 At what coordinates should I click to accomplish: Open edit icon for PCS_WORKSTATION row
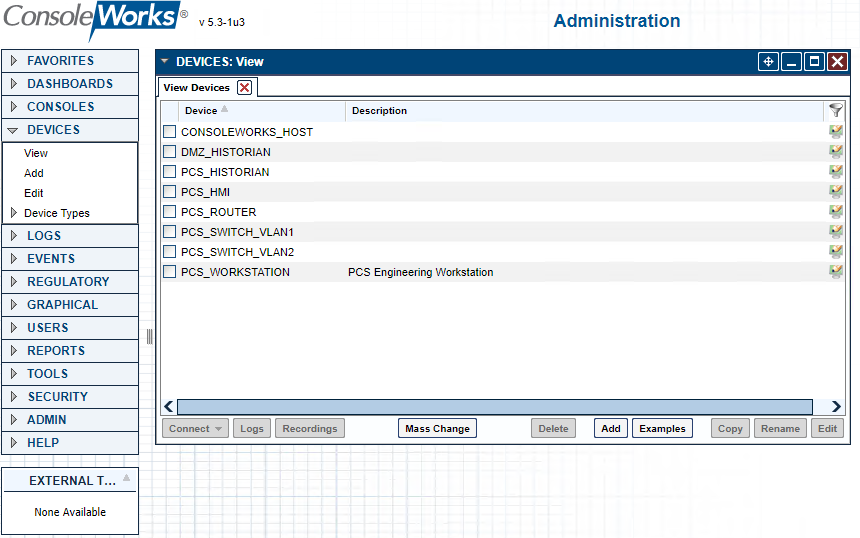pos(835,271)
